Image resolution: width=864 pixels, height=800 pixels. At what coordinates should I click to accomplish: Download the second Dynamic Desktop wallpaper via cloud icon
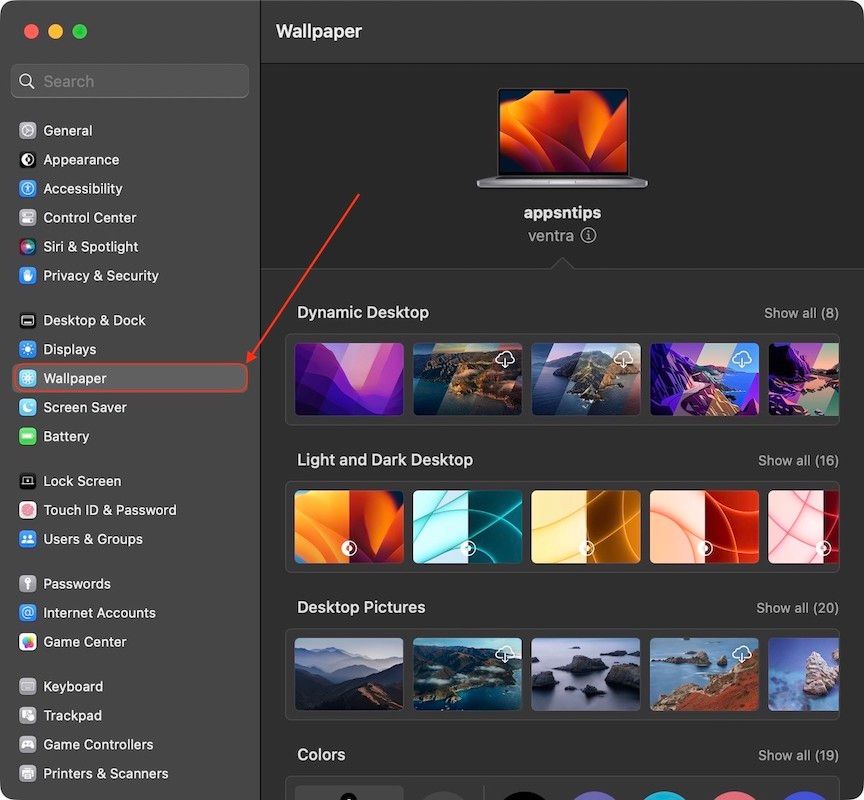505,359
